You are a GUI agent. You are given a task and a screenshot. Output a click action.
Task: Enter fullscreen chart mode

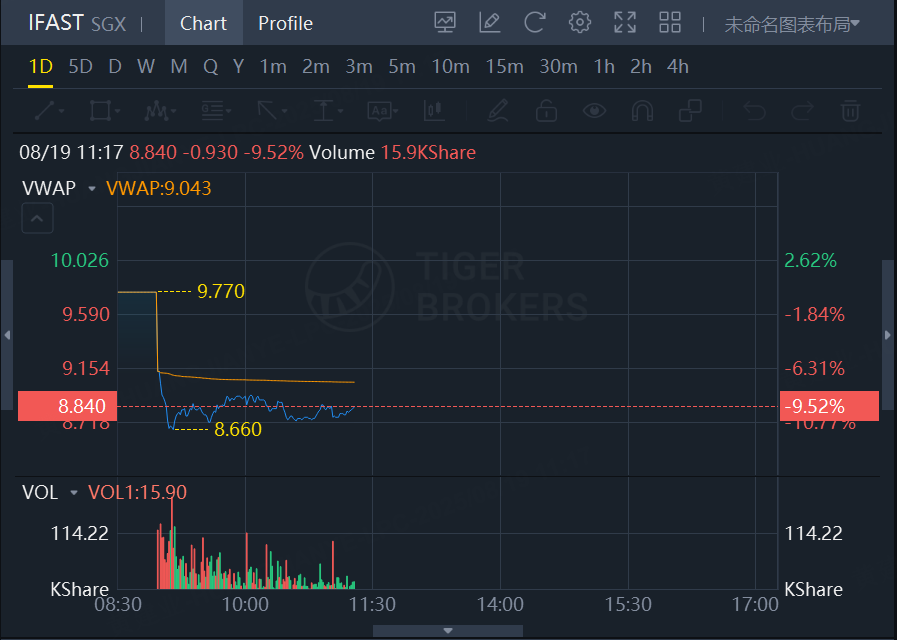[625, 22]
